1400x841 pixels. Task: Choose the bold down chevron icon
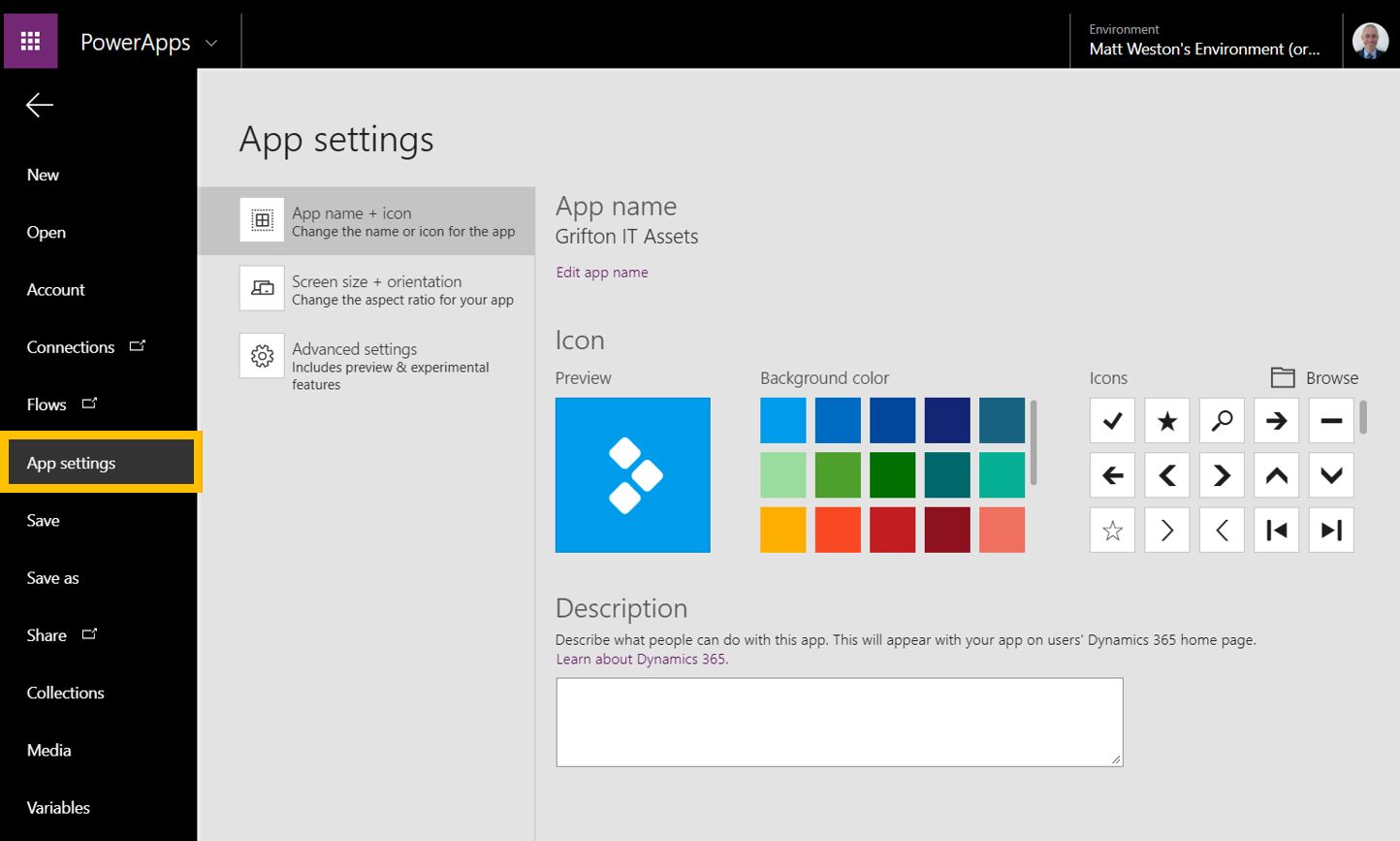pyautogui.click(x=1331, y=475)
